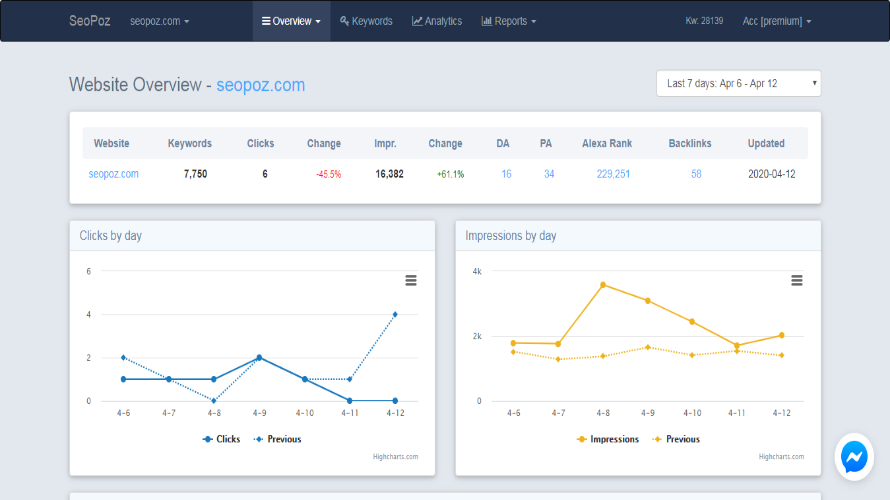
Task: Click the Clicks column header
Action: coord(261,144)
